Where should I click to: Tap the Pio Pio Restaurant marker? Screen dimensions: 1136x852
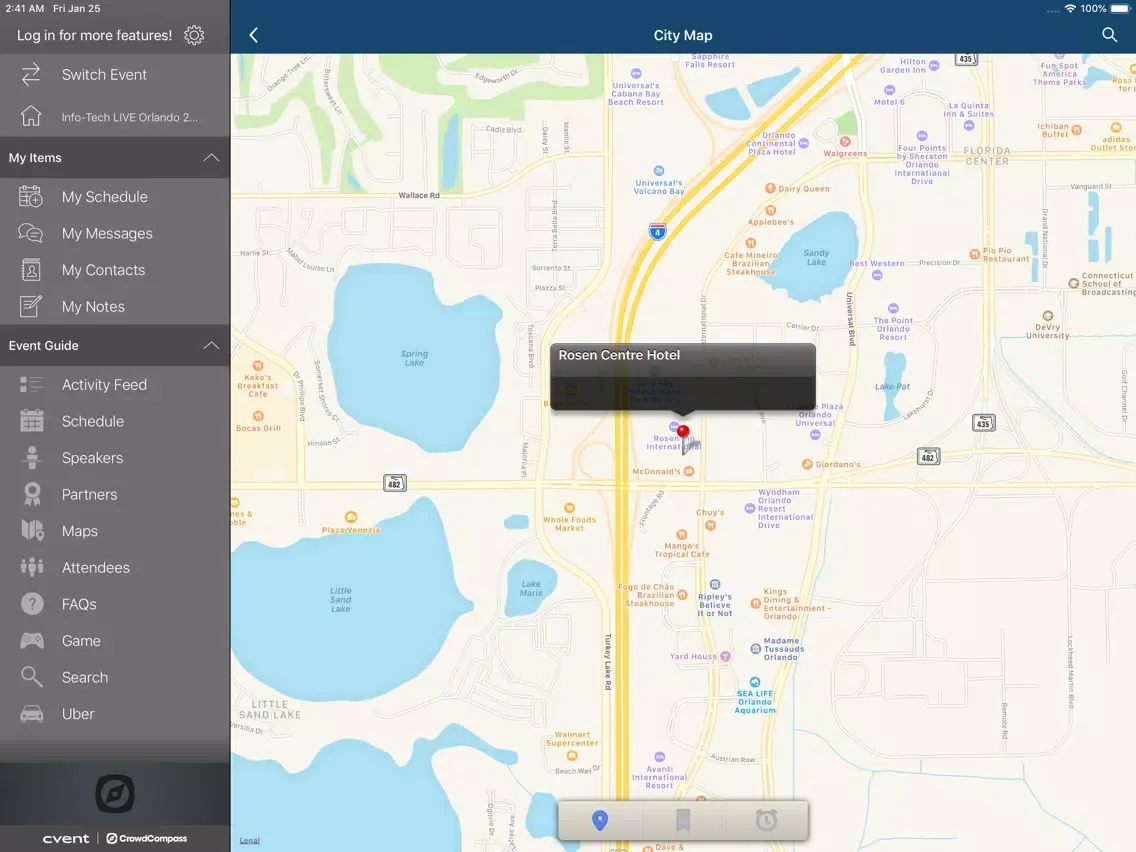(x=974, y=254)
